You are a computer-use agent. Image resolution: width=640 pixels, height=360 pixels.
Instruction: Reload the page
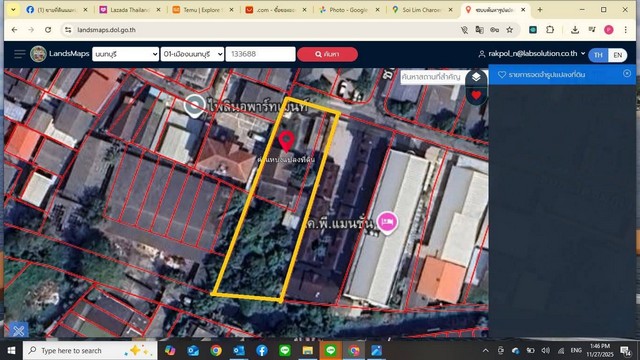pyautogui.click(x=48, y=30)
